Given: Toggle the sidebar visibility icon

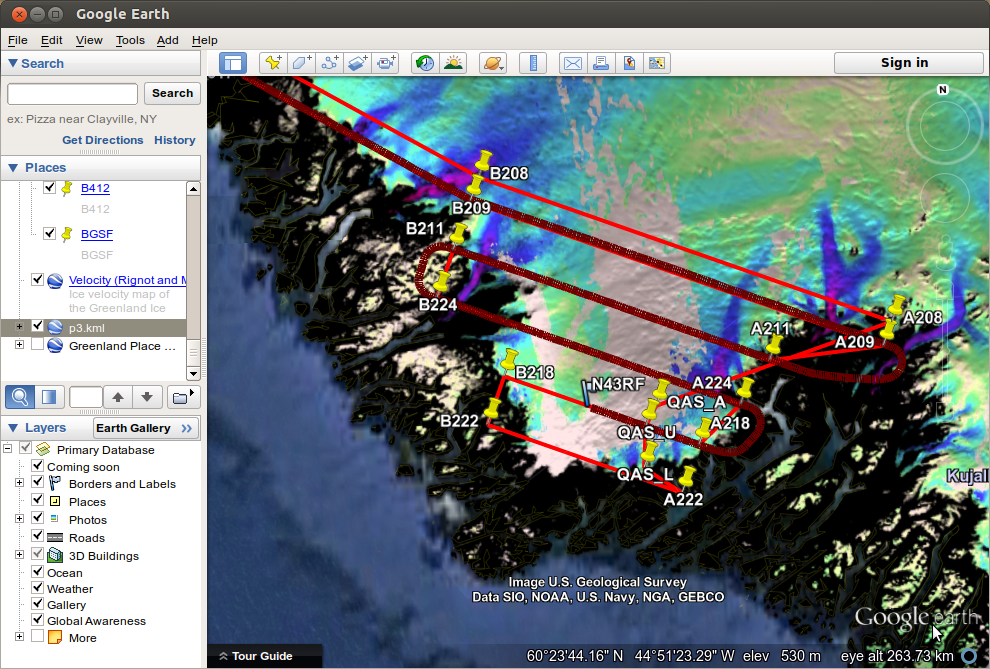Looking at the screenshot, I should click(x=233, y=62).
